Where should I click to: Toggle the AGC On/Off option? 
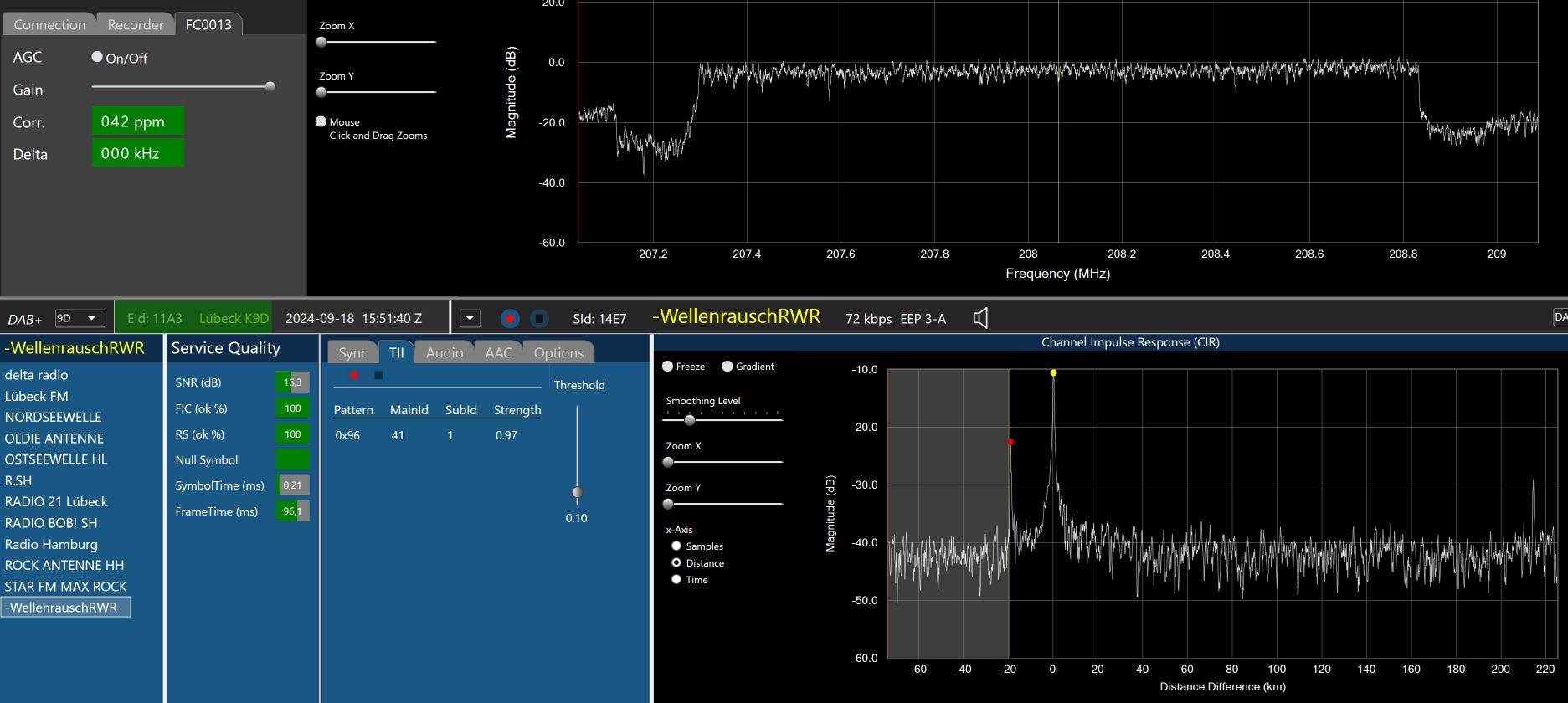(97, 57)
